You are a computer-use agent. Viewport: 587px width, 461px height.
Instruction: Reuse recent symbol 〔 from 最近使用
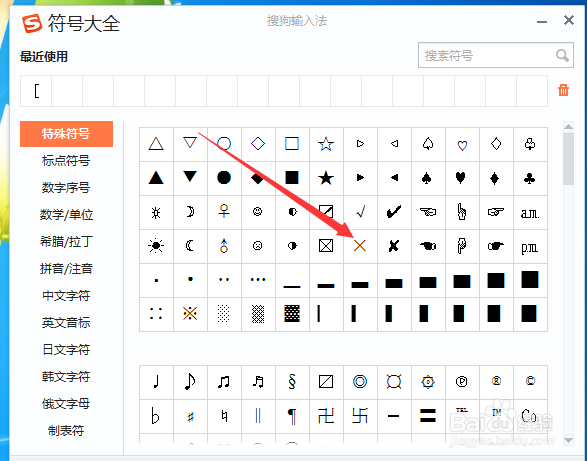(36, 91)
